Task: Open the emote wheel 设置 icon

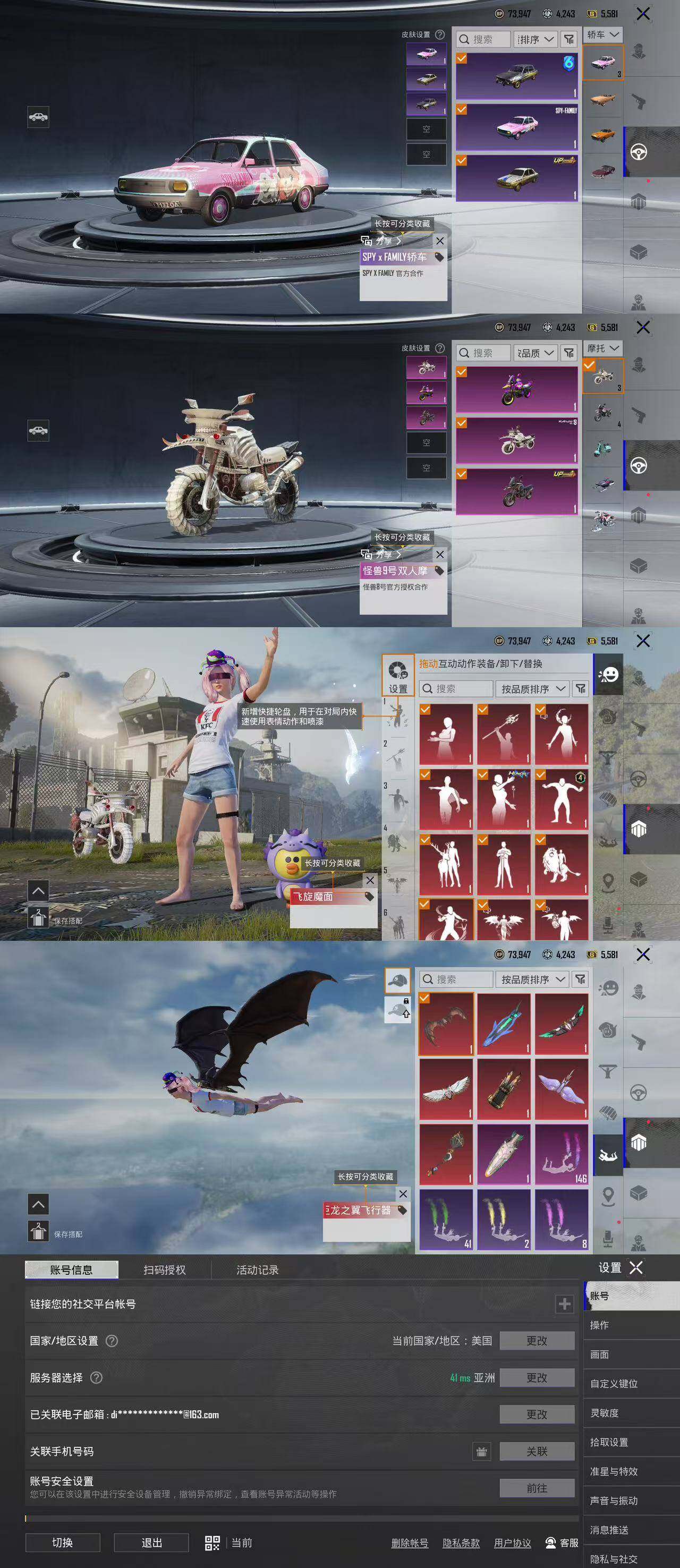Action: 398,675
